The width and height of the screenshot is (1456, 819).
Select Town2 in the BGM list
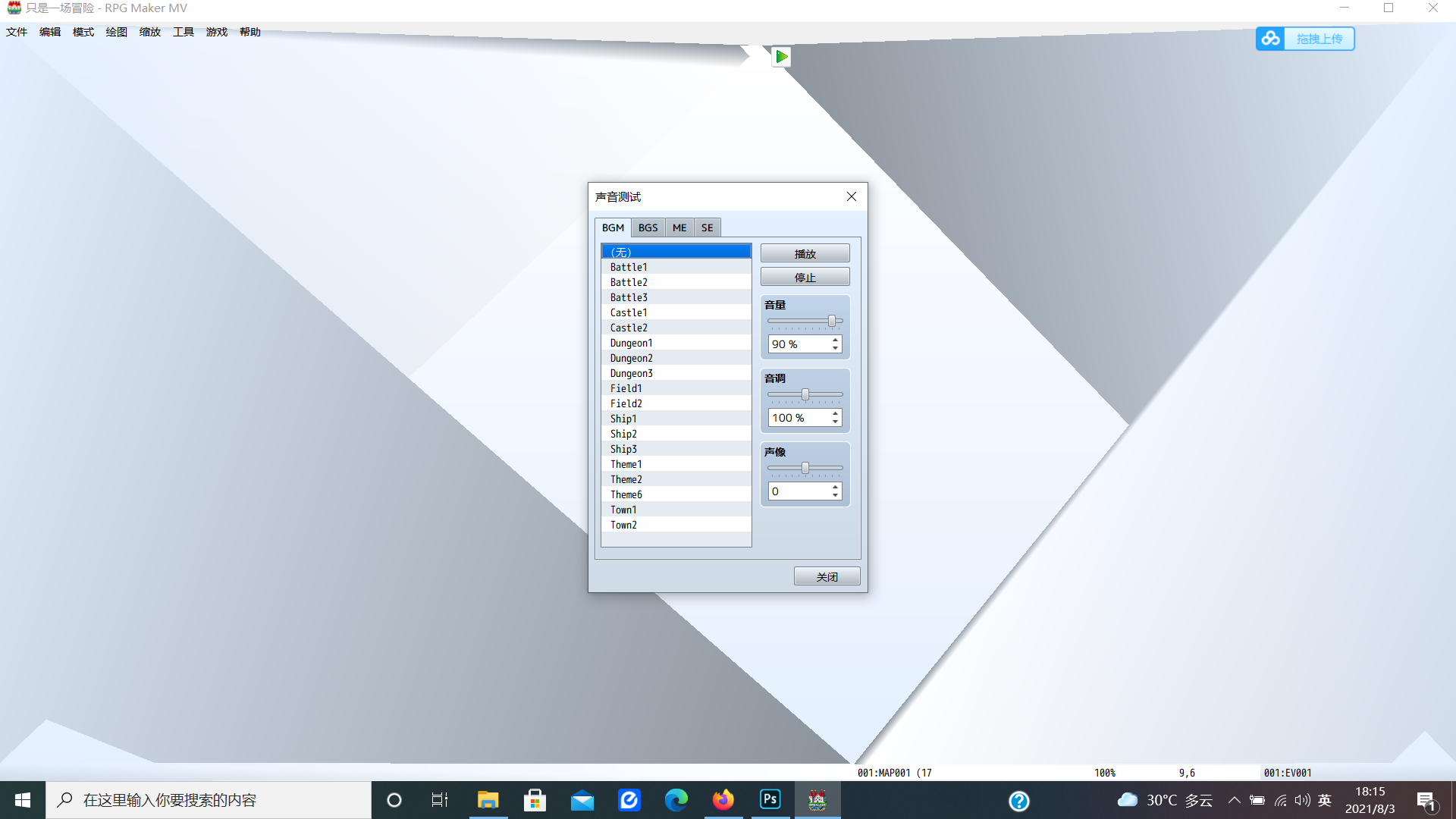(x=676, y=525)
